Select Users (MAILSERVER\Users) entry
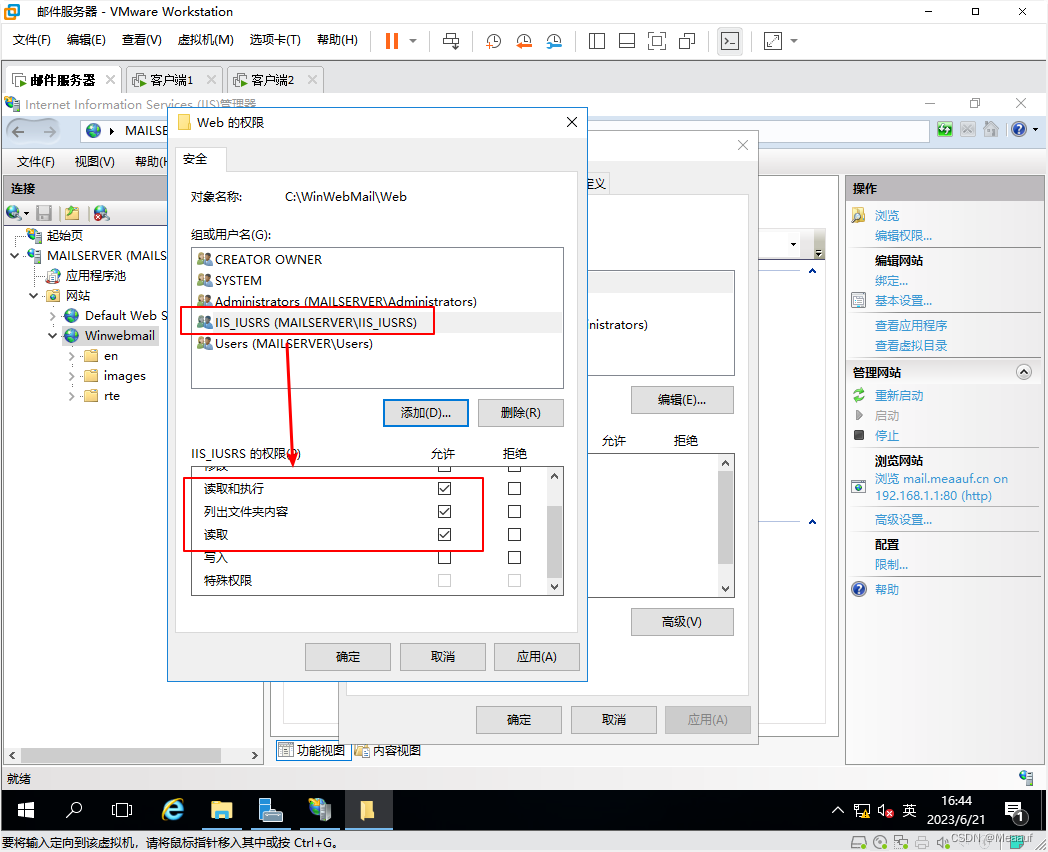The image size is (1048, 852). (x=293, y=343)
